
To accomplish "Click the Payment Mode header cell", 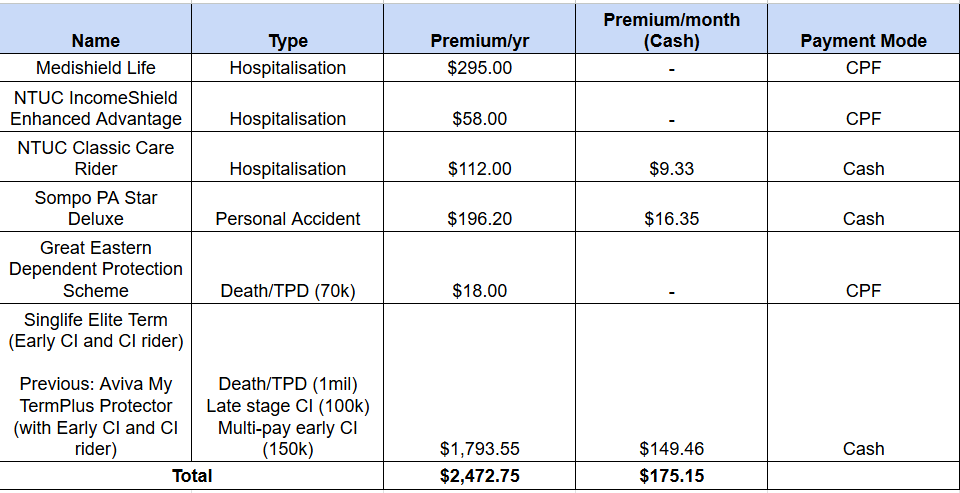I will tap(863, 41).
